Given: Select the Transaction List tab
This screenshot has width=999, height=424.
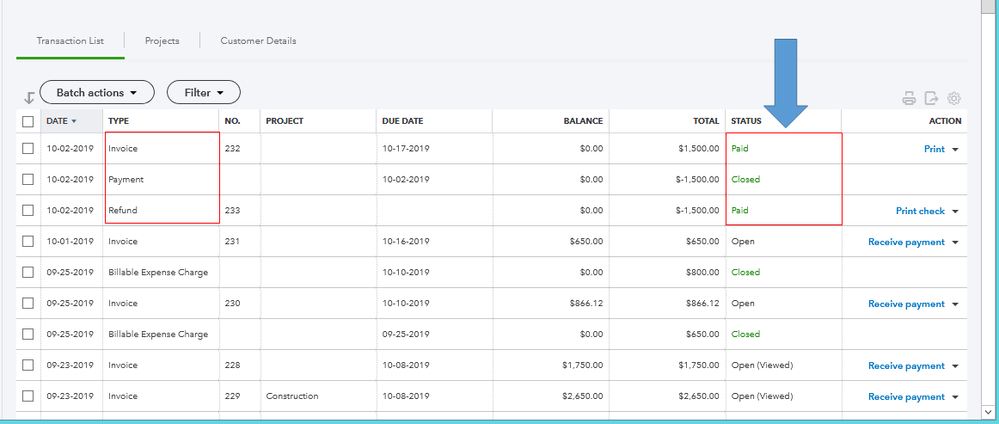Looking at the screenshot, I should point(70,41).
